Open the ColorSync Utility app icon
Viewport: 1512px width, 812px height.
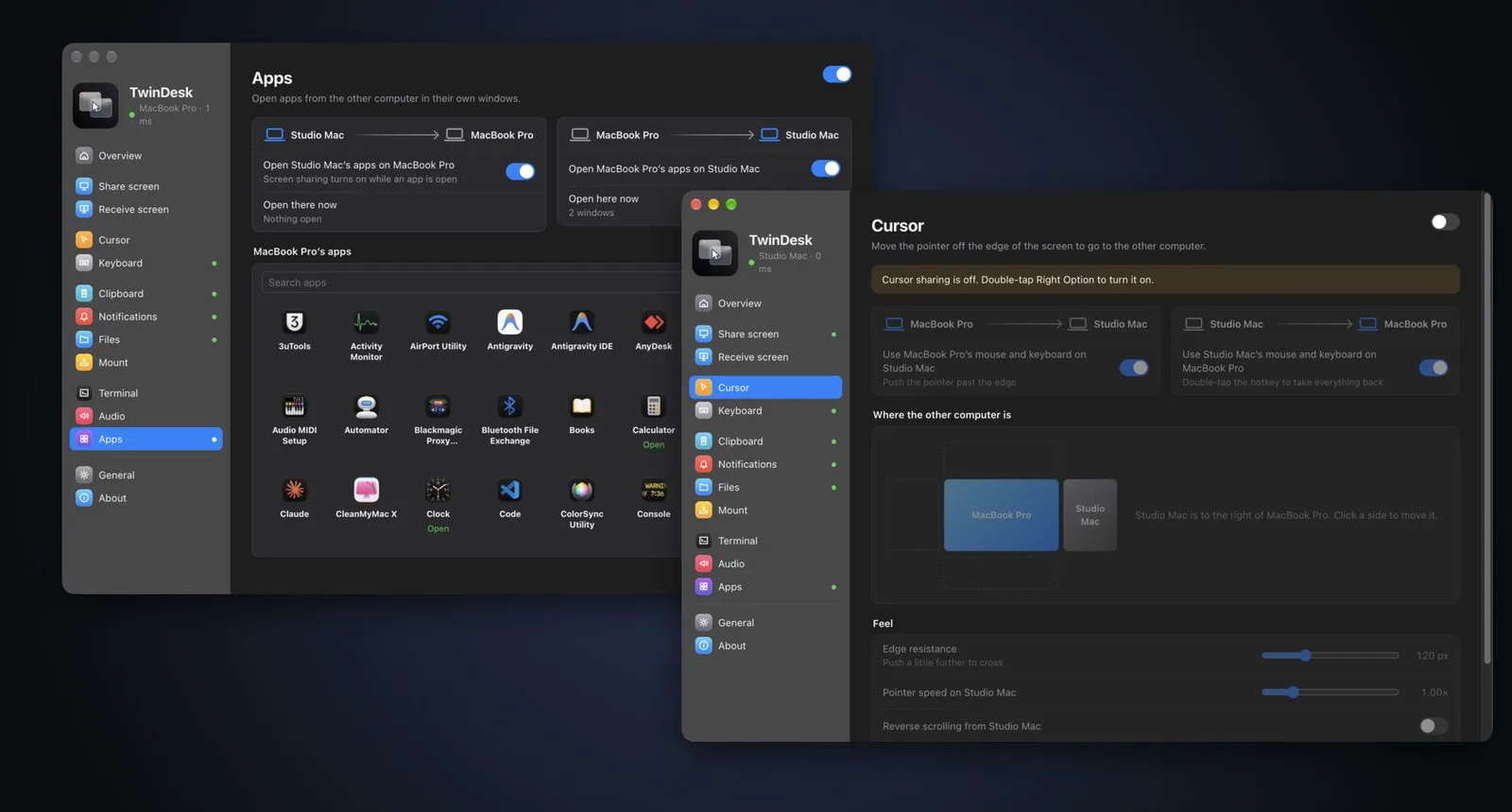[582, 490]
